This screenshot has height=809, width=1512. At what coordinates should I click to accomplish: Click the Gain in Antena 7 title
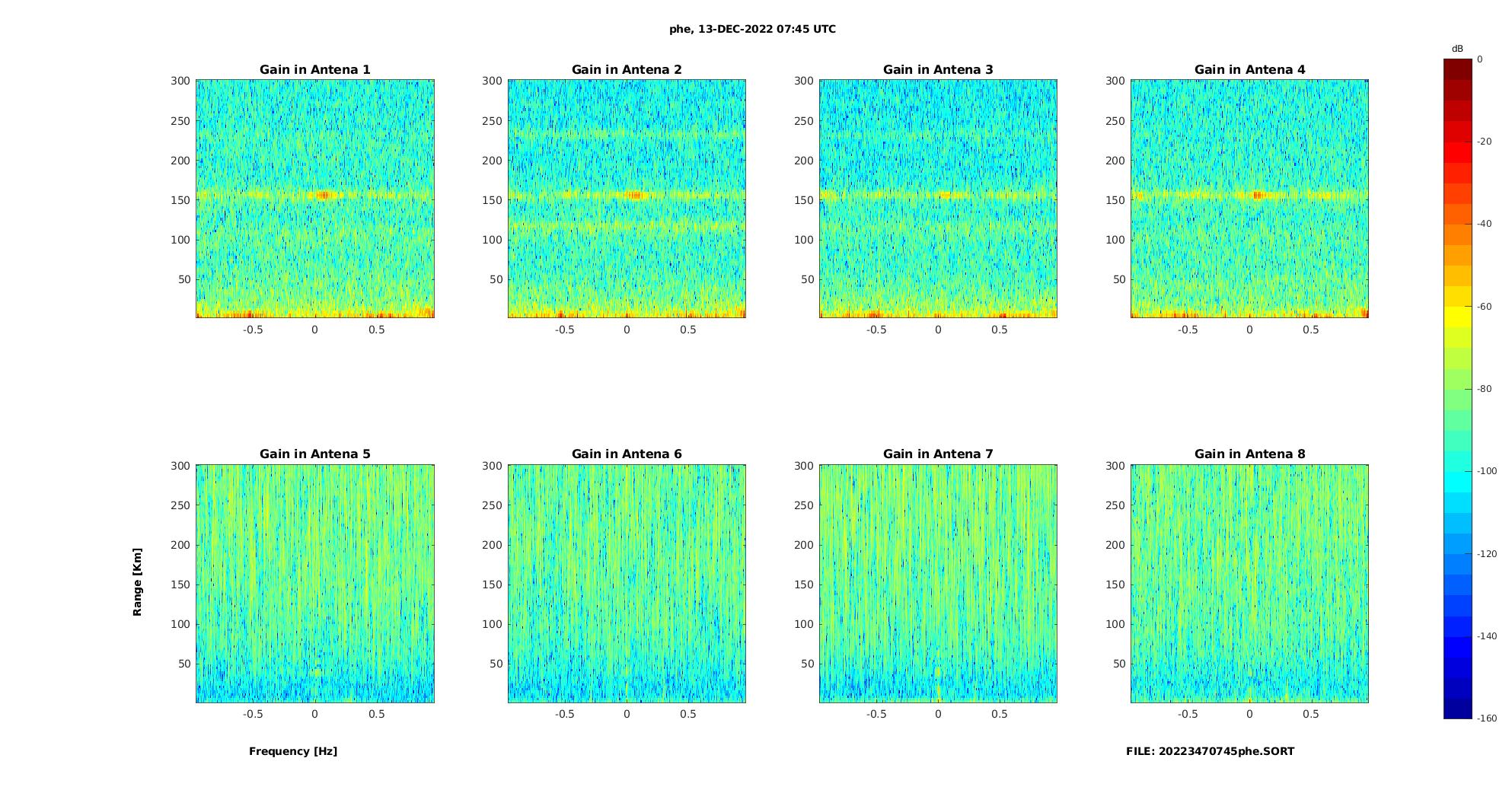point(938,454)
